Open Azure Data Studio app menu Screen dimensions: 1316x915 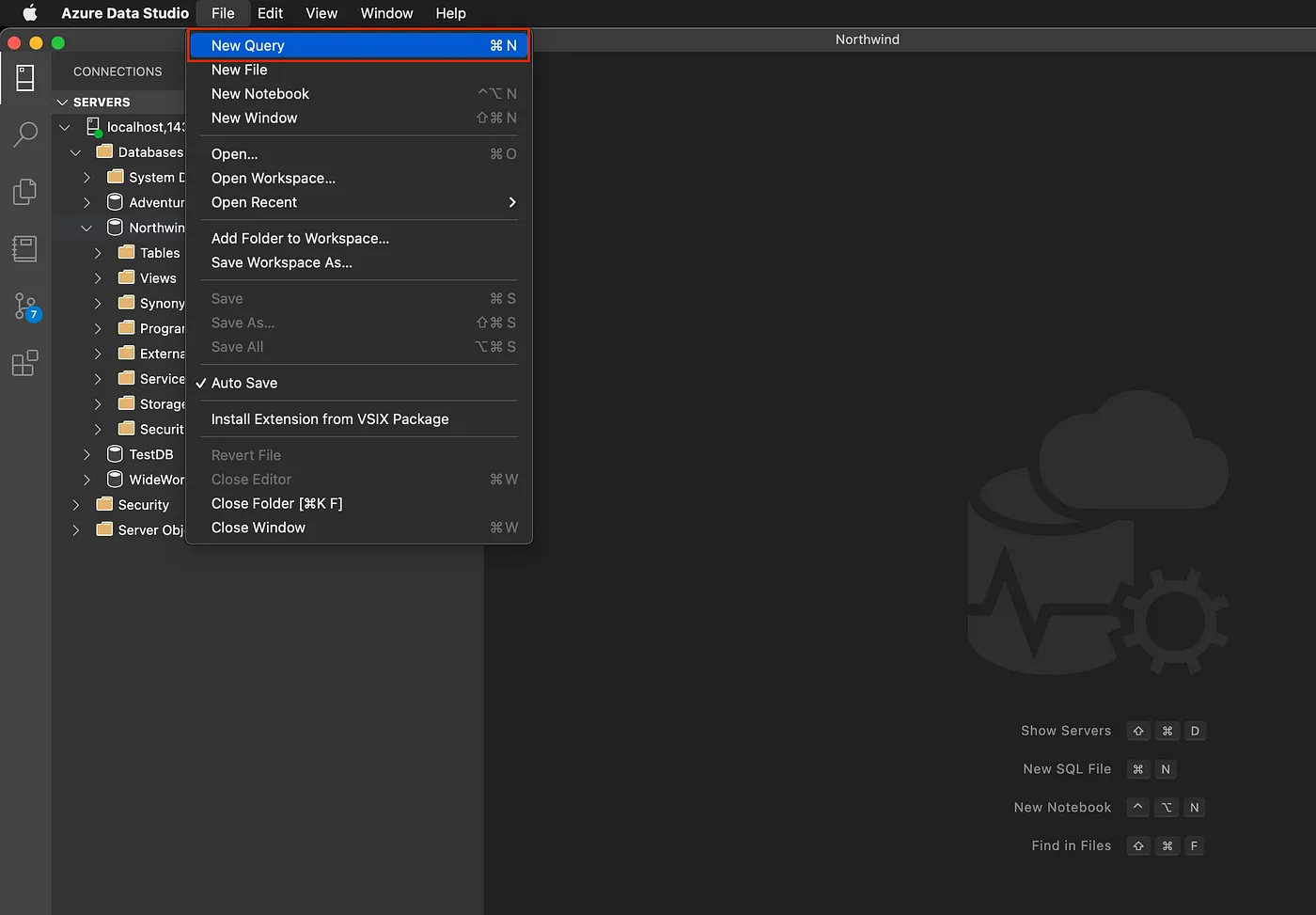click(125, 13)
